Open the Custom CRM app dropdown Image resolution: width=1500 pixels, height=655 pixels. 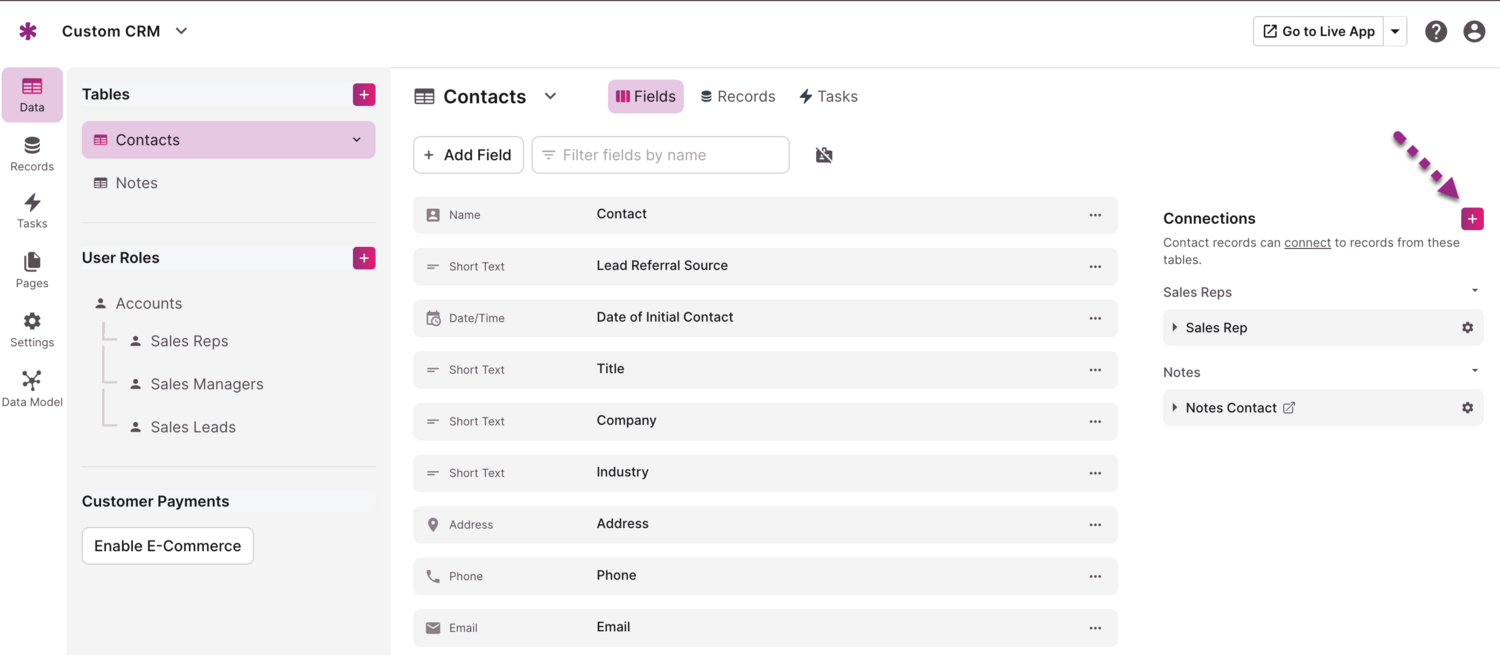(x=181, y=31)
